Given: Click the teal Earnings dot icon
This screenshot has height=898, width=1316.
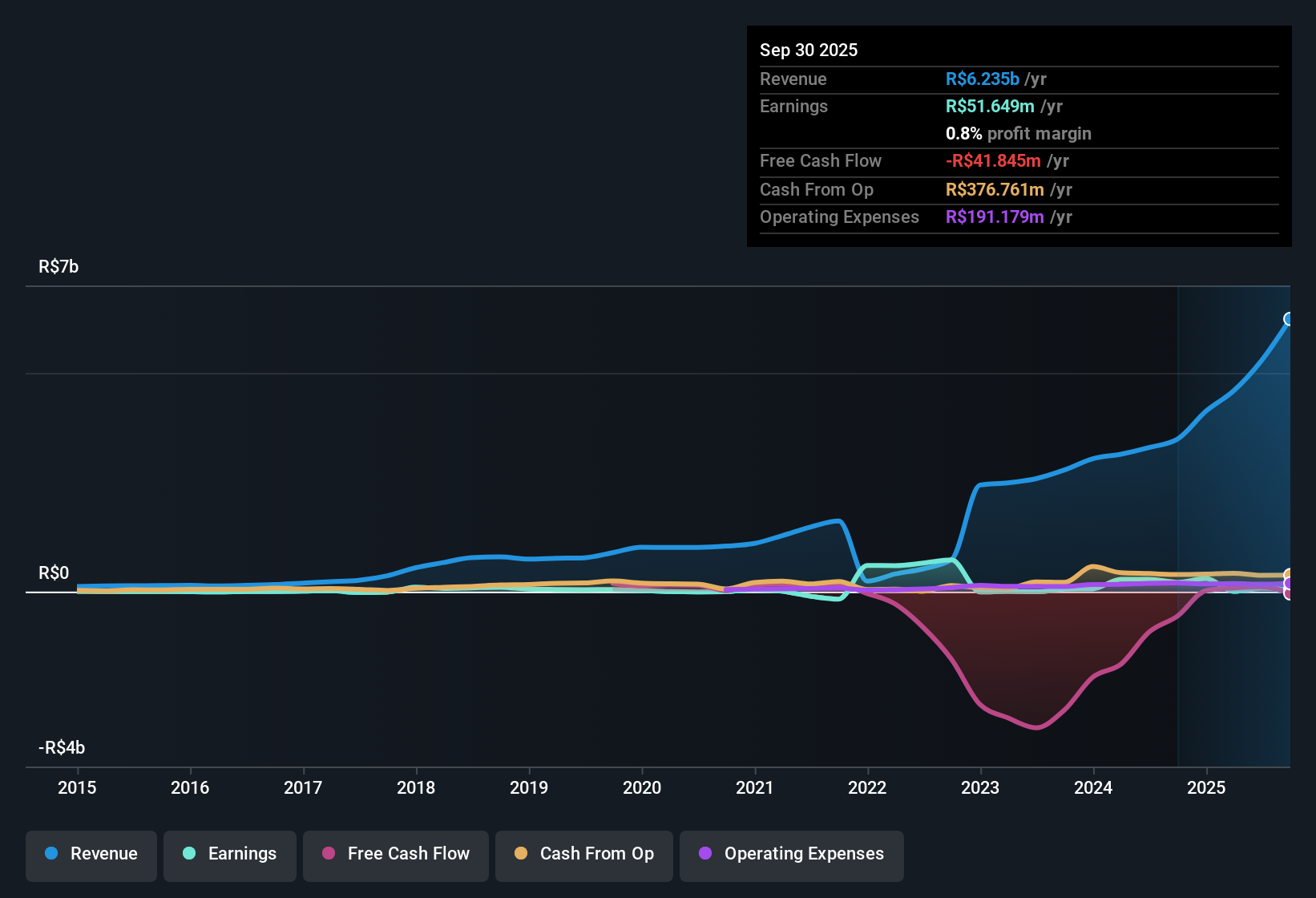Looking at the screenshot, I should [189, 854].
